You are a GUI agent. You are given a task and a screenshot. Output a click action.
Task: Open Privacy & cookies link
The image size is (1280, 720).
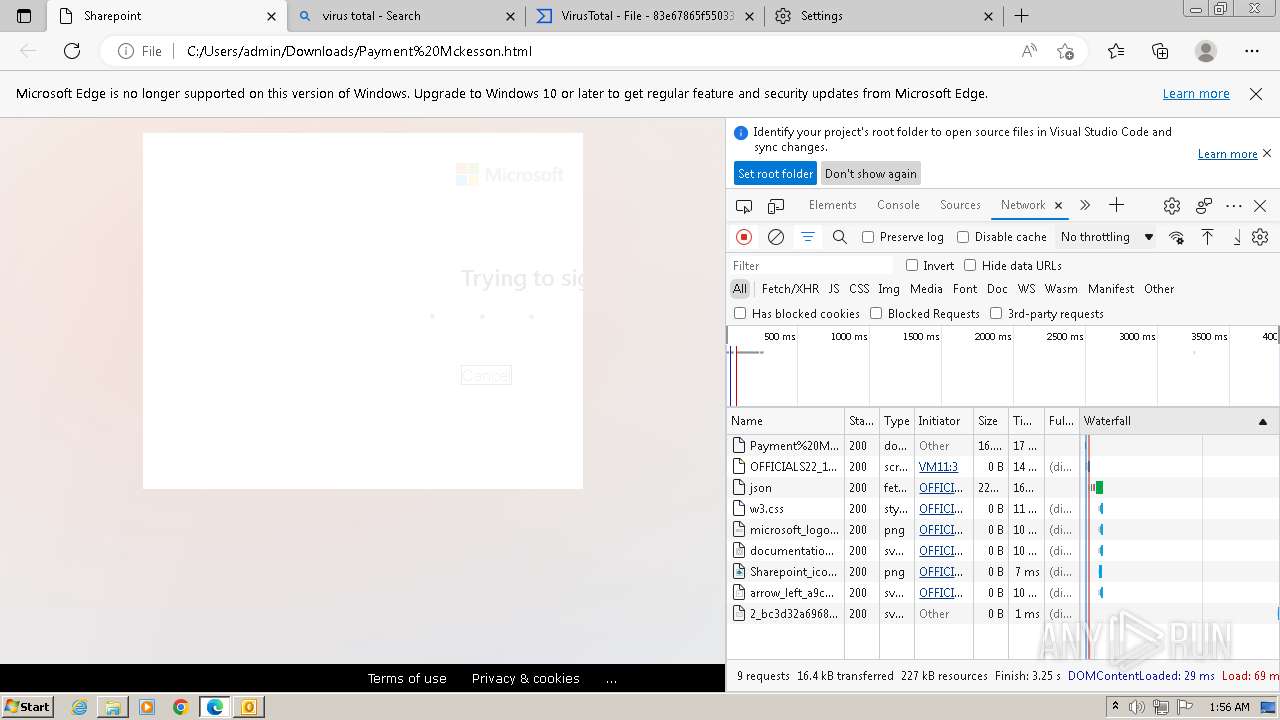[526, 679]
